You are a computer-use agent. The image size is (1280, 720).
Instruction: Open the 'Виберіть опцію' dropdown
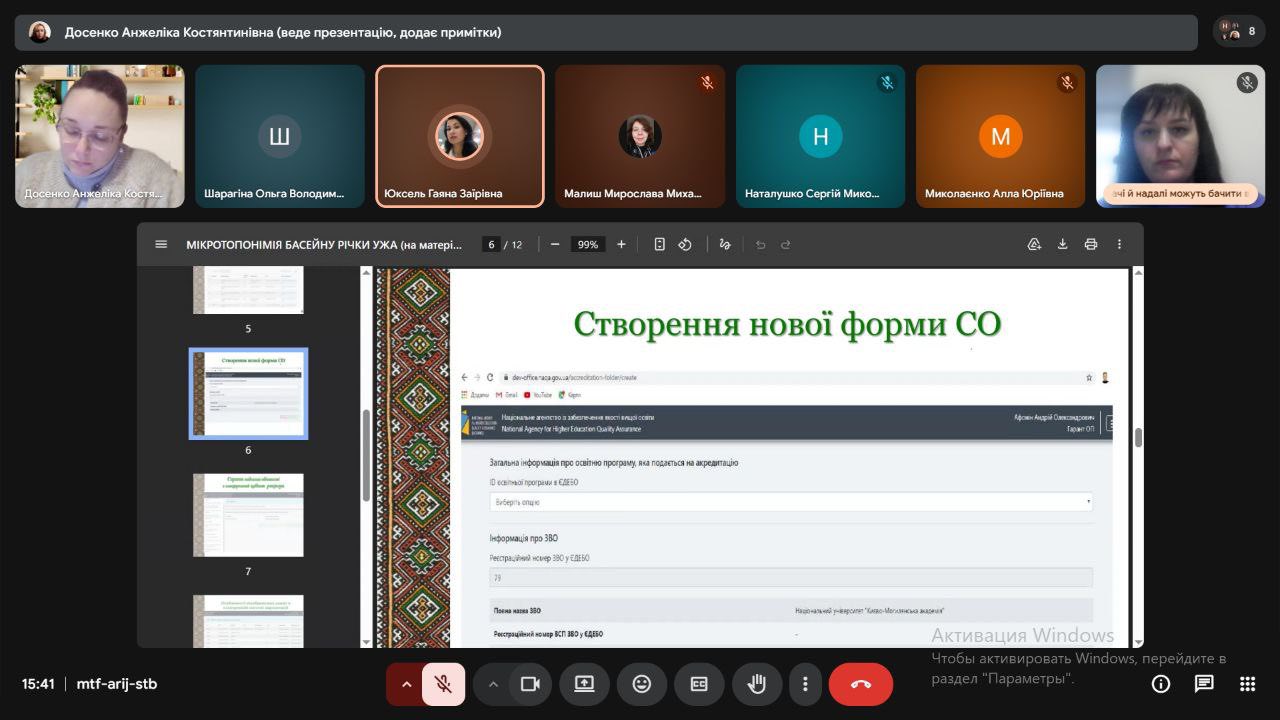[790, 502]
